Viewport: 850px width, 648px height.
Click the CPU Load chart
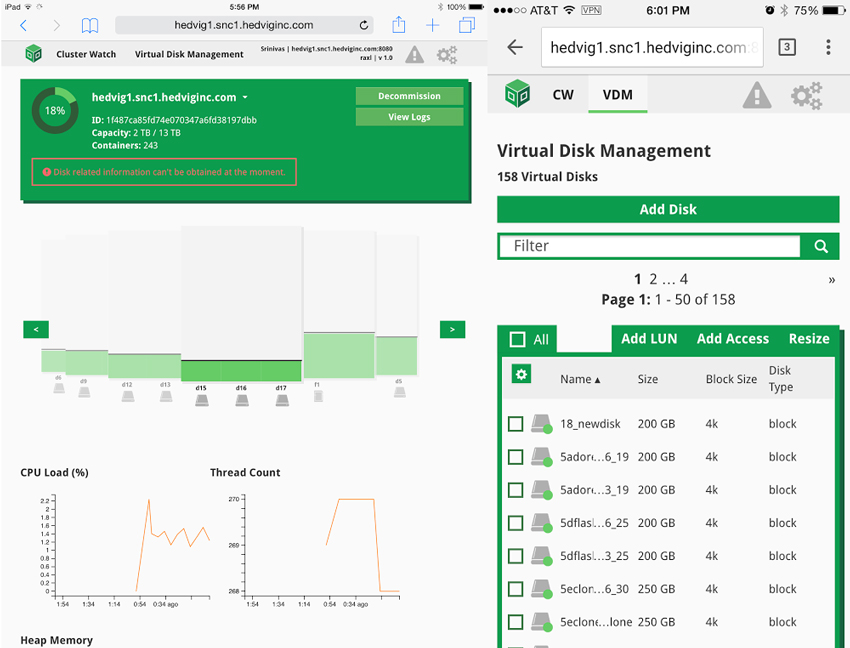point(126,549)
